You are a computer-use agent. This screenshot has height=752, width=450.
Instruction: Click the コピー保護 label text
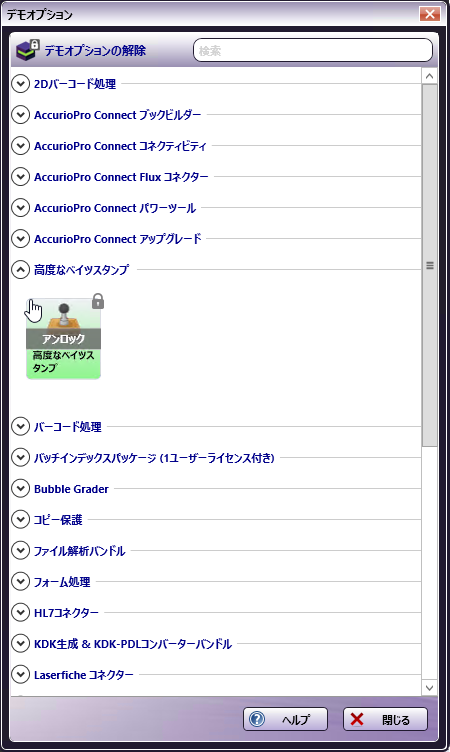click(58, 519)
